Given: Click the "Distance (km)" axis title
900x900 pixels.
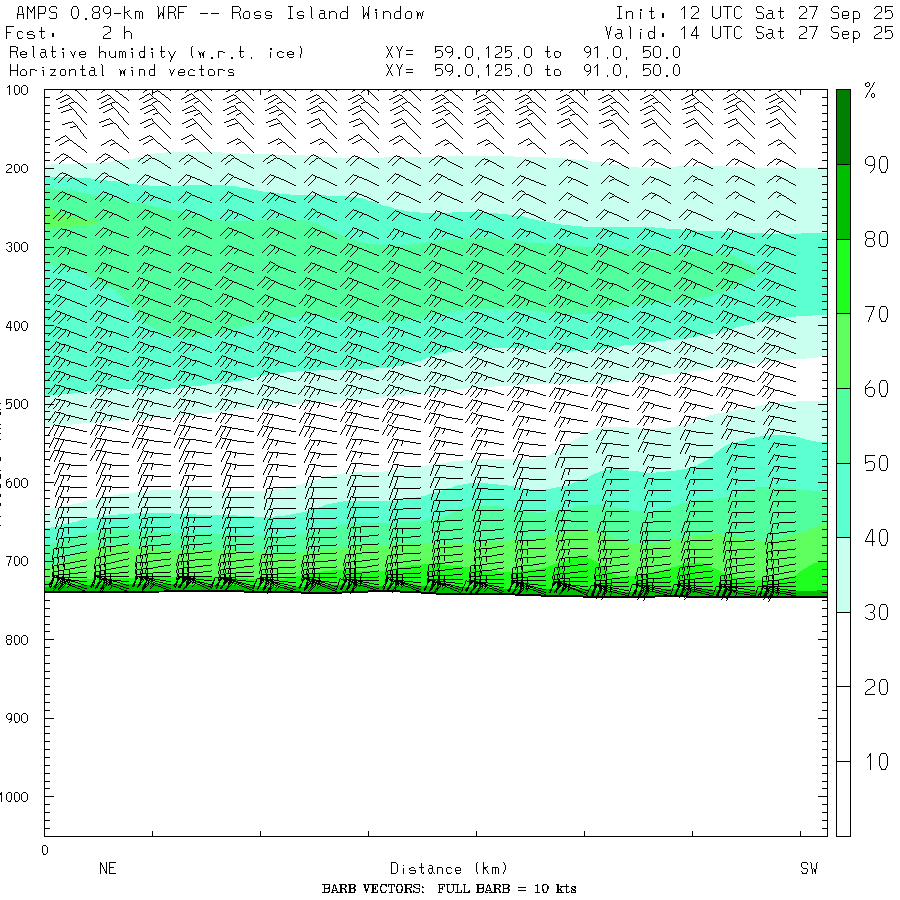Looking at the screenshot, I should pos(449,868).
